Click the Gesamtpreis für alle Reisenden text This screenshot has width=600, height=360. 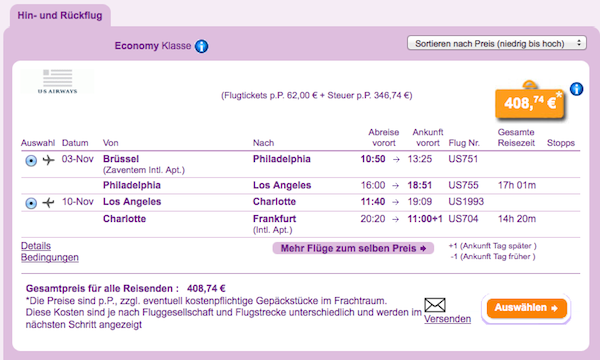coord(102,288)
